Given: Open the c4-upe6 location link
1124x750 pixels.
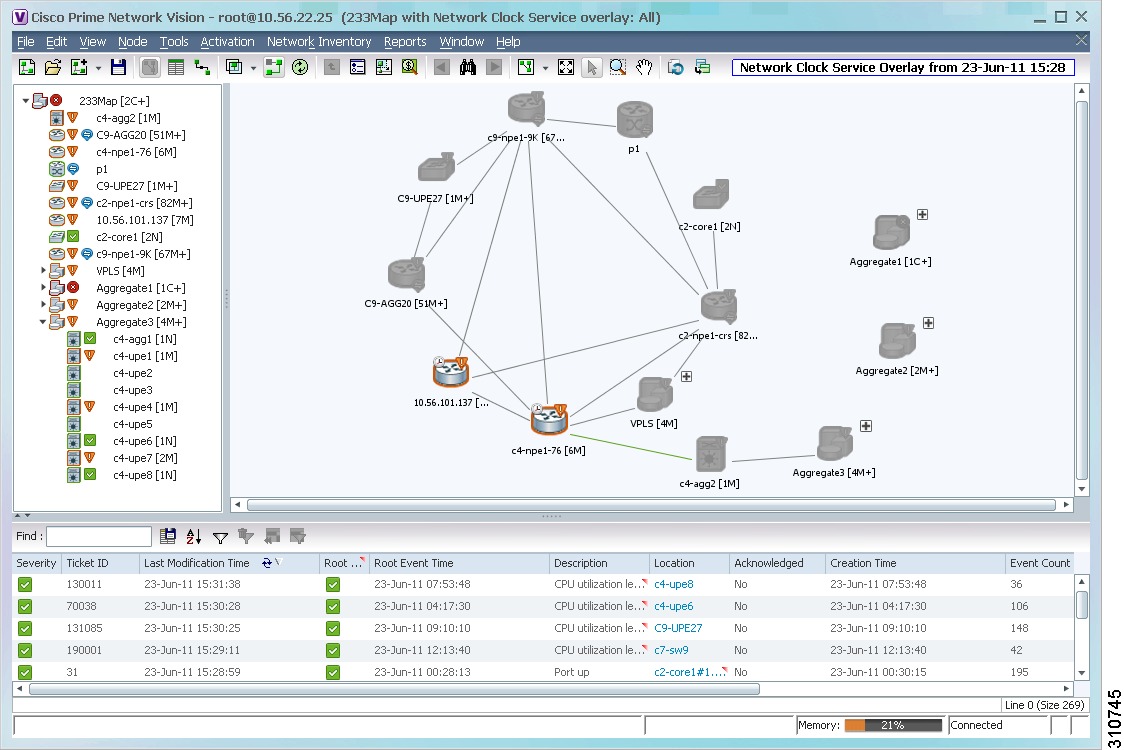Looking at the screenshot, I should (674, 606).
